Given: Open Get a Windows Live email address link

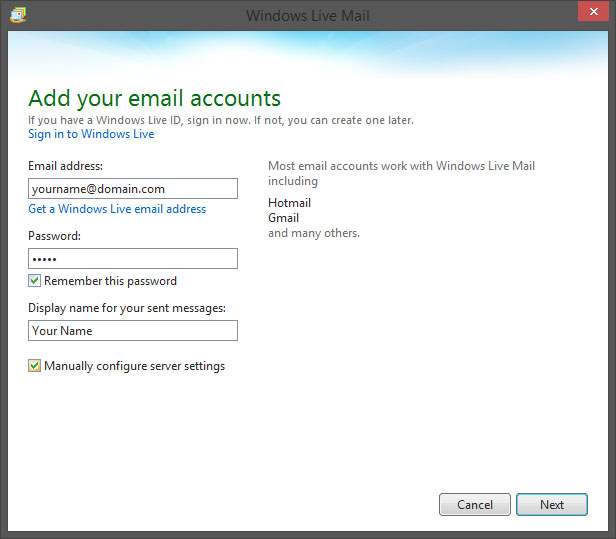Looking at the screenshot, I should tap(117, 209).
